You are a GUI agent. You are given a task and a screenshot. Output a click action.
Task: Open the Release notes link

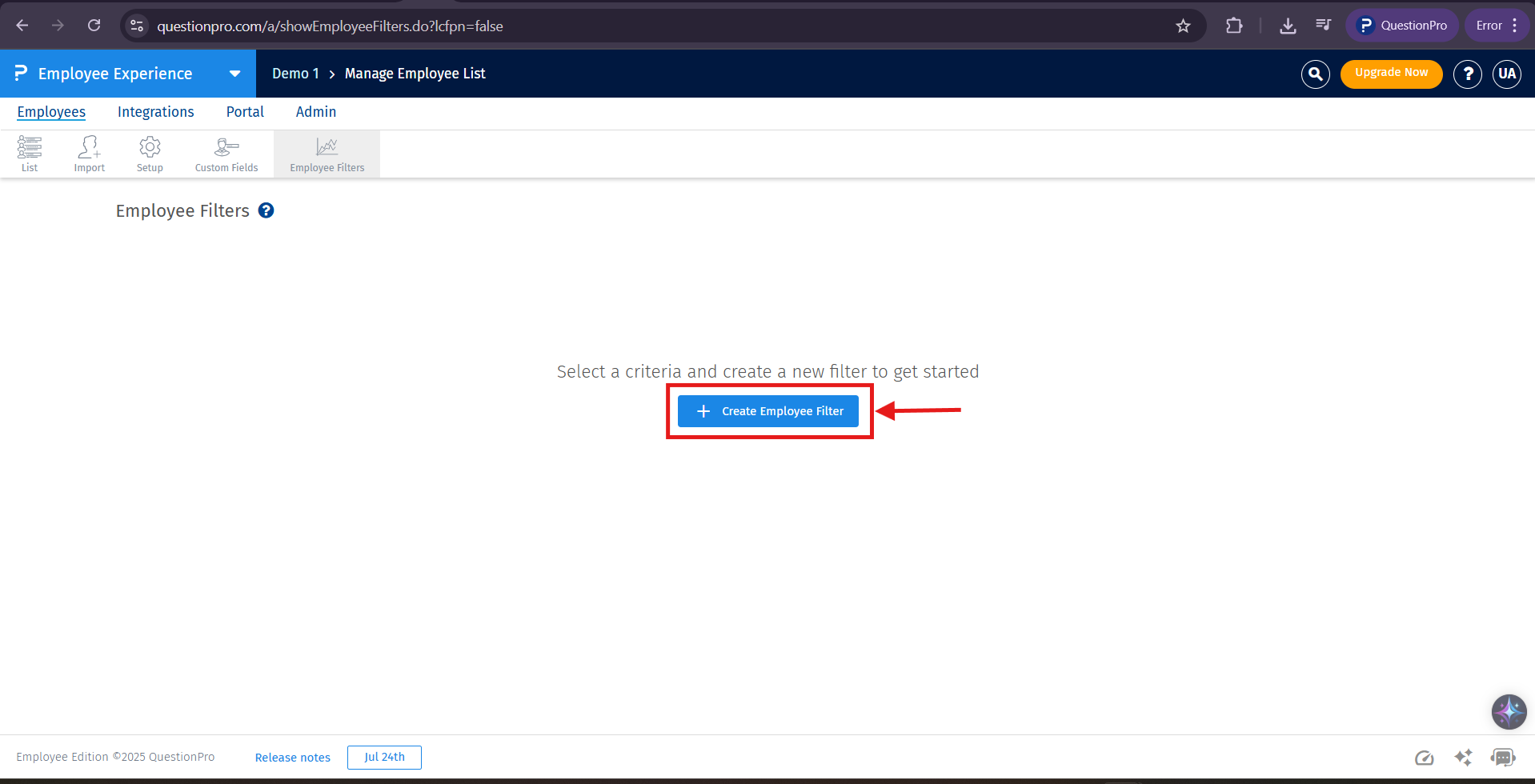point(292,758)
